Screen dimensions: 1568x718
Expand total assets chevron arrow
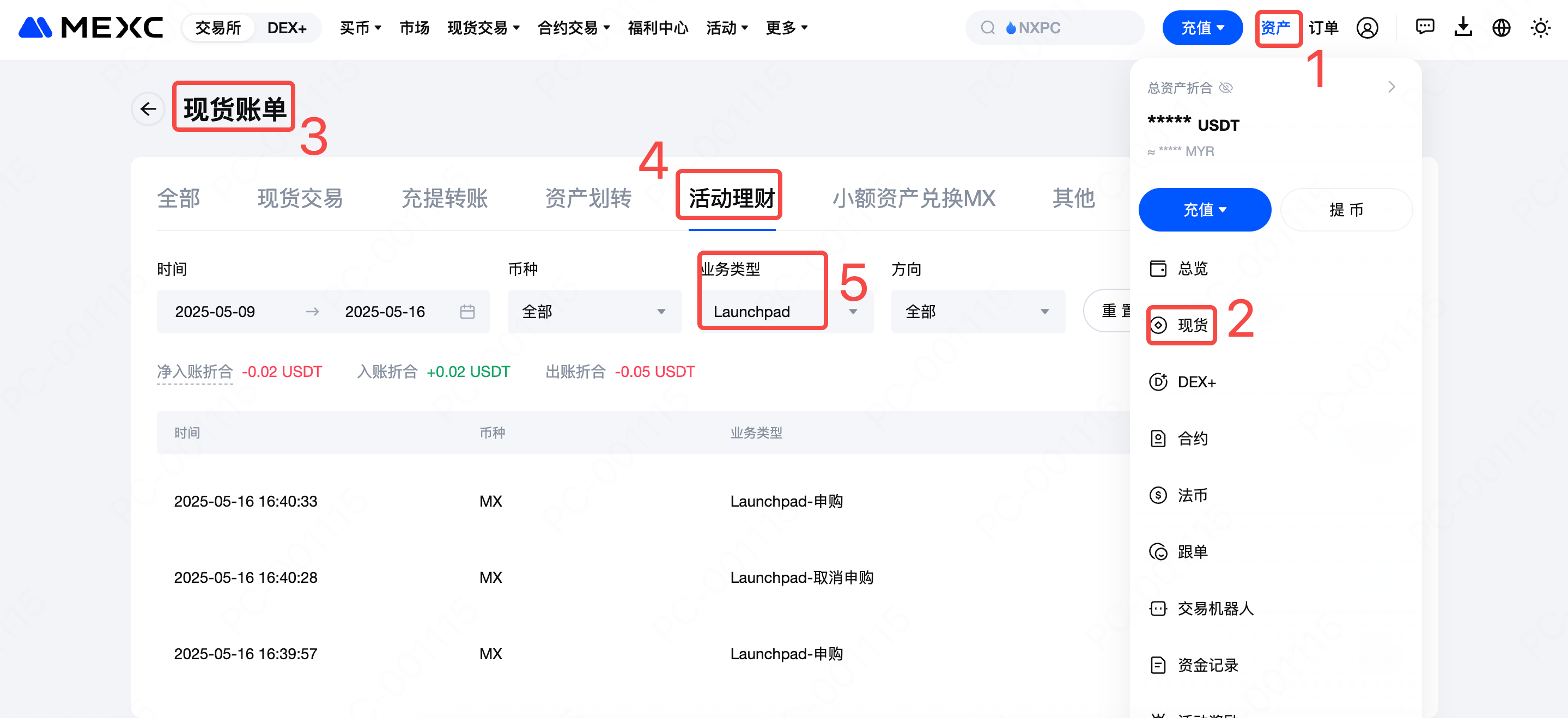pos(1391,87)
